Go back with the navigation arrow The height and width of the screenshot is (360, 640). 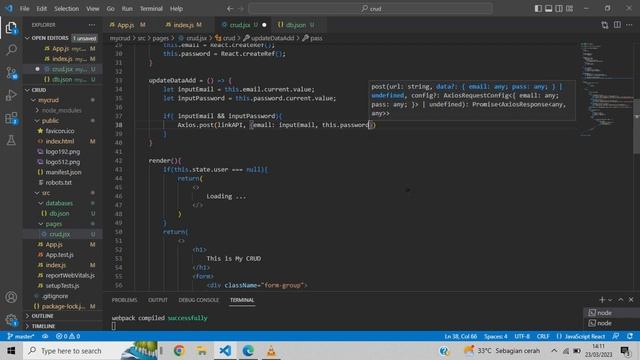point(230,9)
